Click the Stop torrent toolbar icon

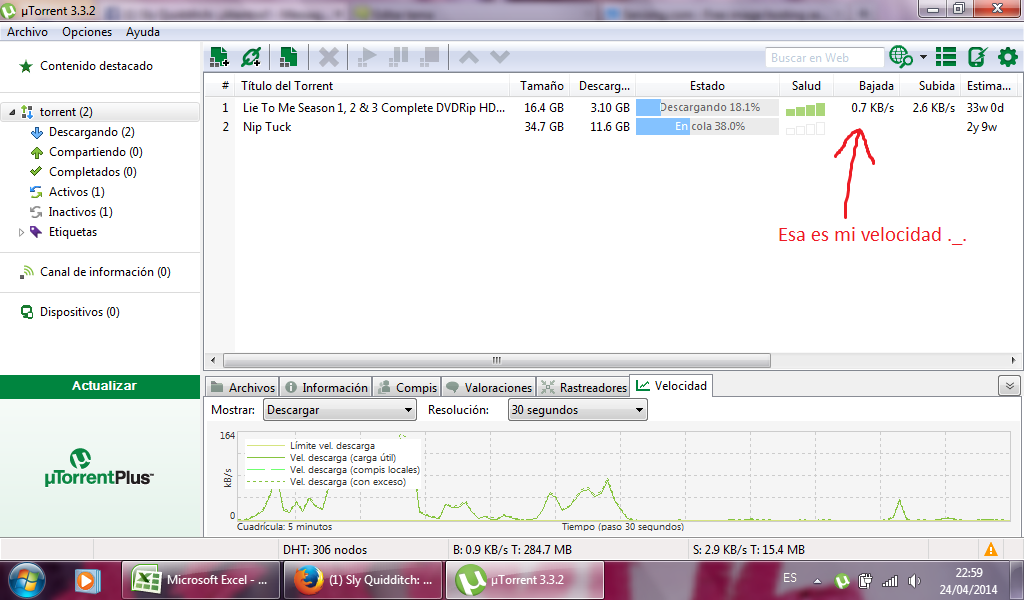coord(429,57)
